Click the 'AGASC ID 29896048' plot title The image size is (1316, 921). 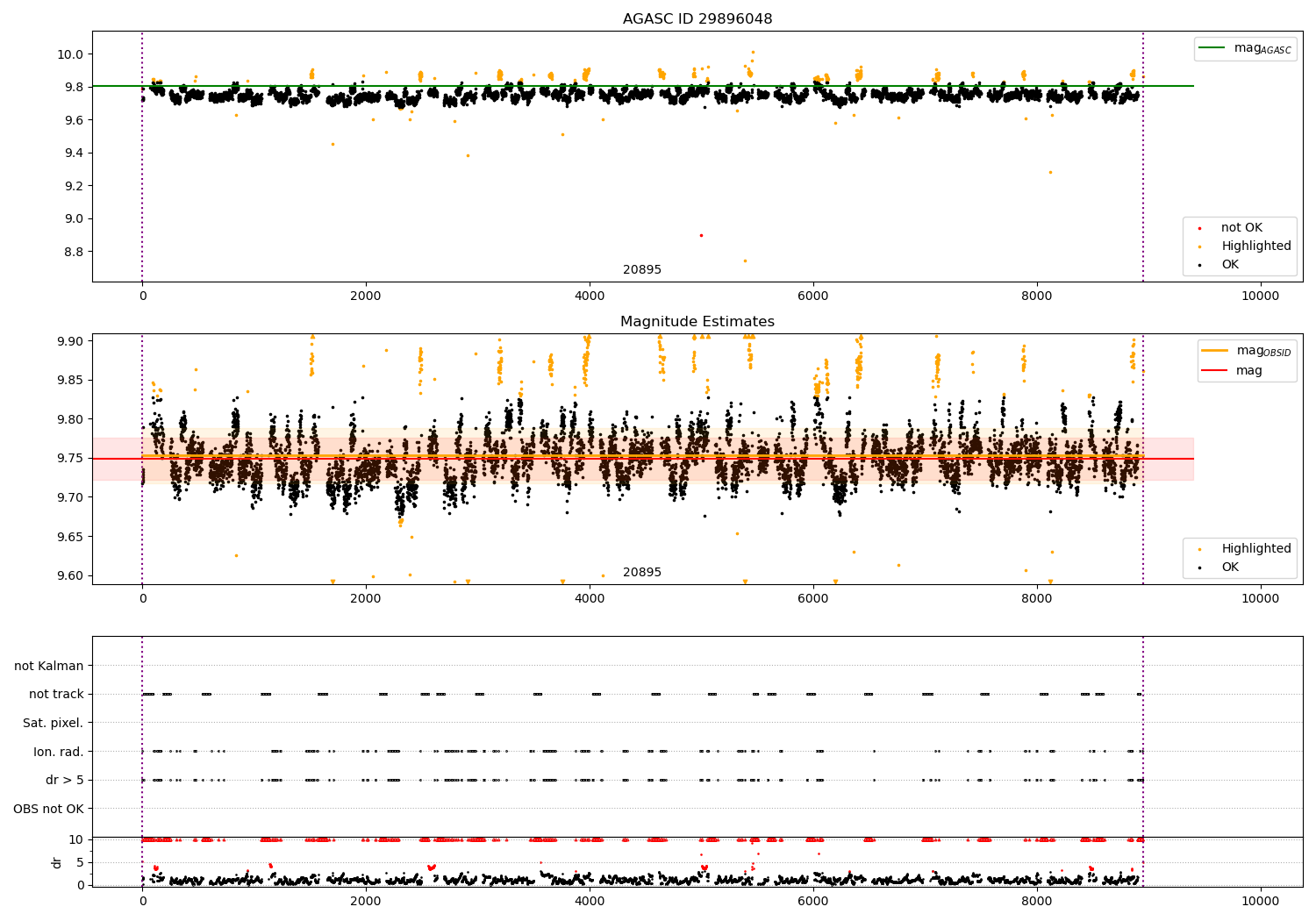tap(697, 19)
